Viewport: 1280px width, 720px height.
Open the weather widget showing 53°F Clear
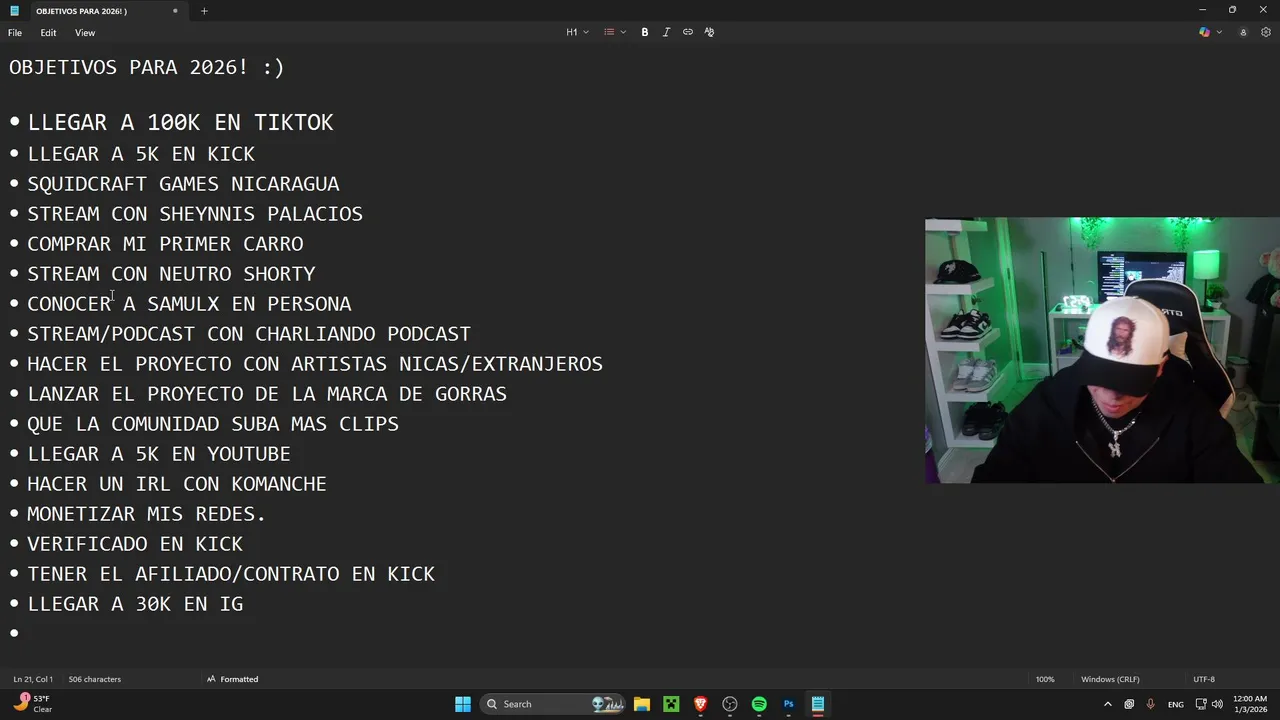click(33, 704)
